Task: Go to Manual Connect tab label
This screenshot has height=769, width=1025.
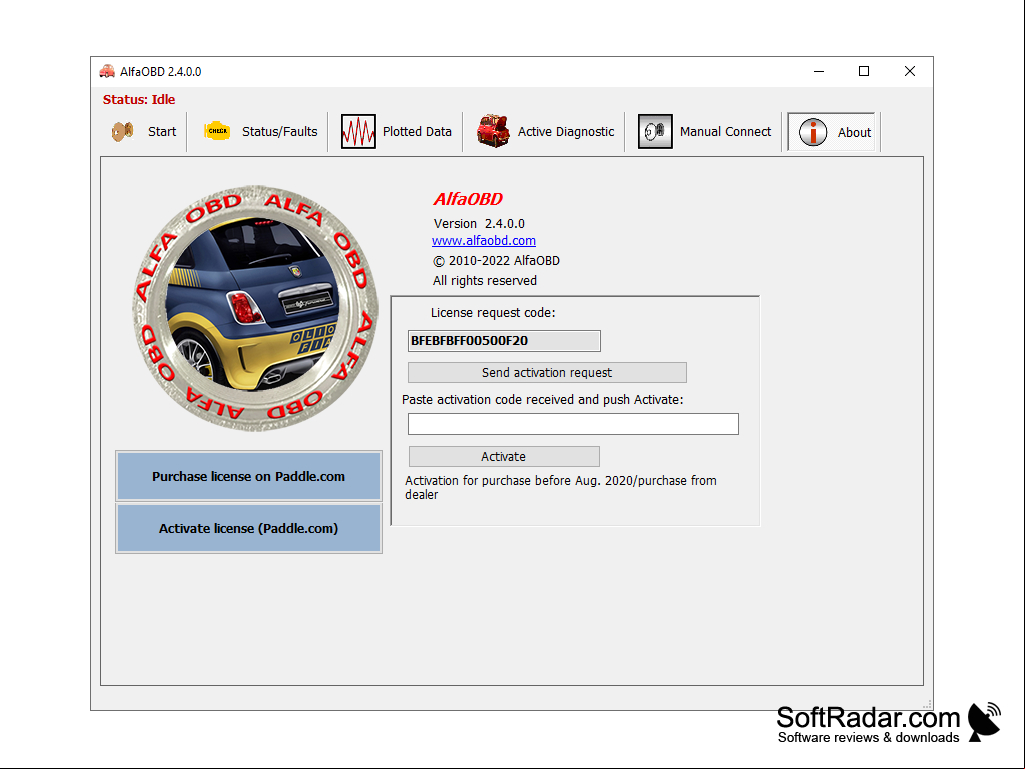Action: (726, 131)
